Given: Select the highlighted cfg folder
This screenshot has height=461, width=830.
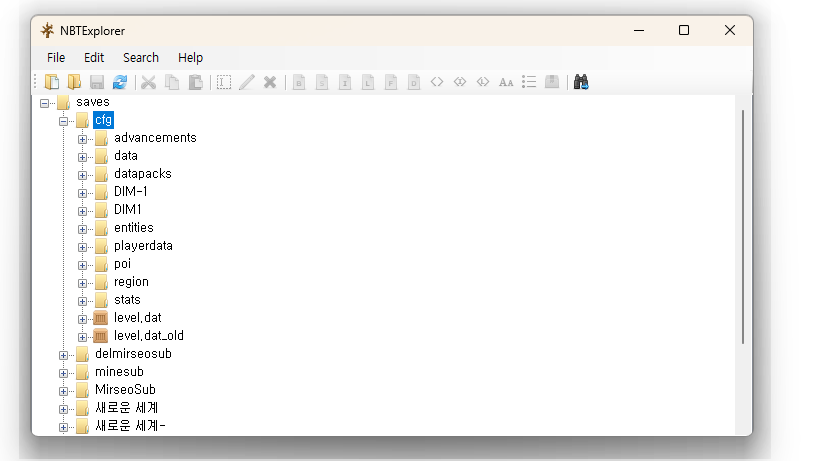Looking at the screenshot, I should (x=103, y=120).
